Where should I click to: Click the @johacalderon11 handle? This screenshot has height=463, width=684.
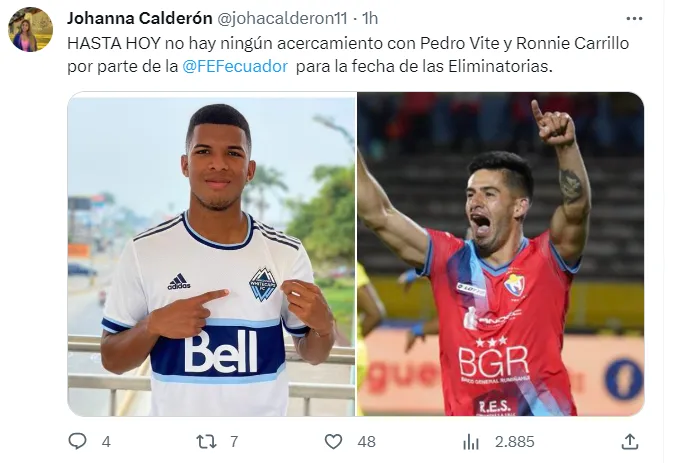[282, 18]
